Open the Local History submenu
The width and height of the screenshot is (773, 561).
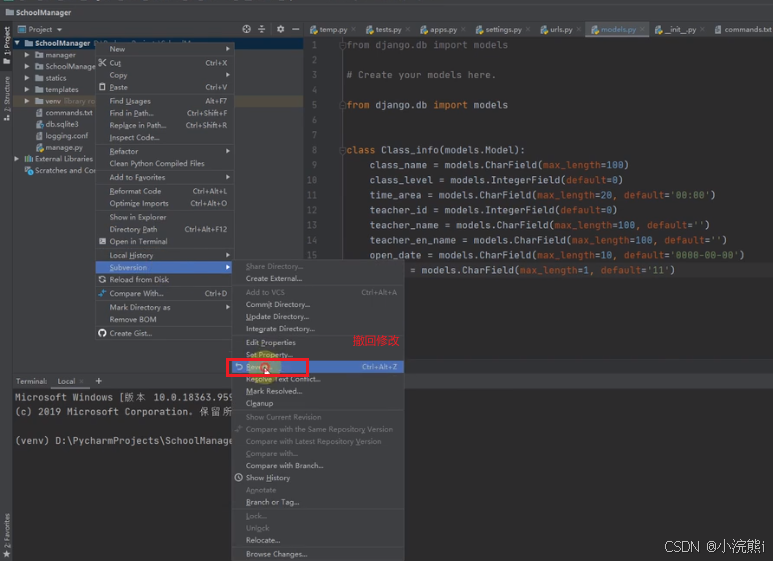tap(164, 255)
